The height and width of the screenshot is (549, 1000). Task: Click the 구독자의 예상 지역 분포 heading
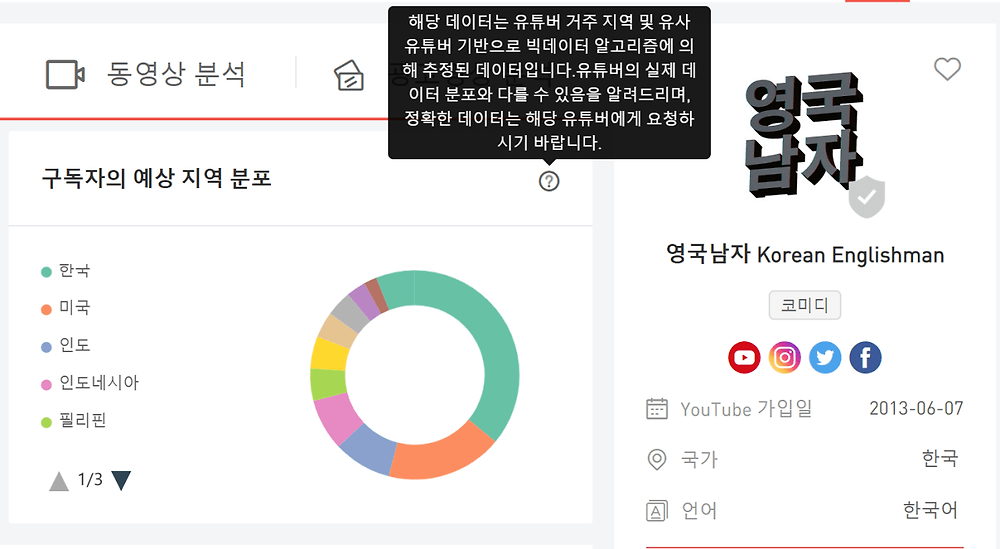click(157, 178)
